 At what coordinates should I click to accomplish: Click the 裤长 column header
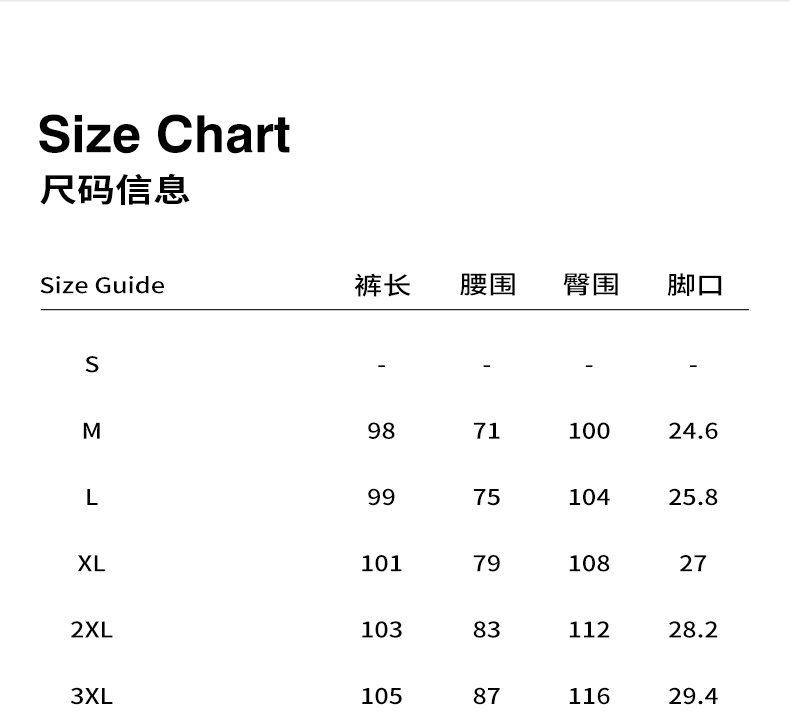382,285
